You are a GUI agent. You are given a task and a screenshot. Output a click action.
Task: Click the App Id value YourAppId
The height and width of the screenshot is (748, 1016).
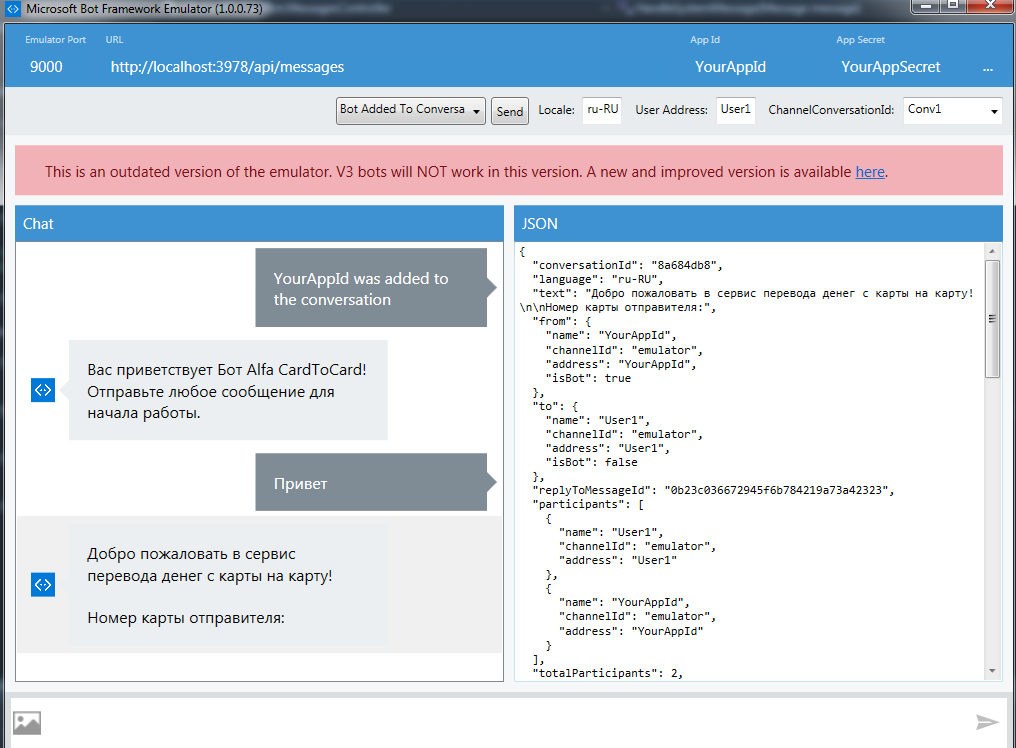[730, 67]
